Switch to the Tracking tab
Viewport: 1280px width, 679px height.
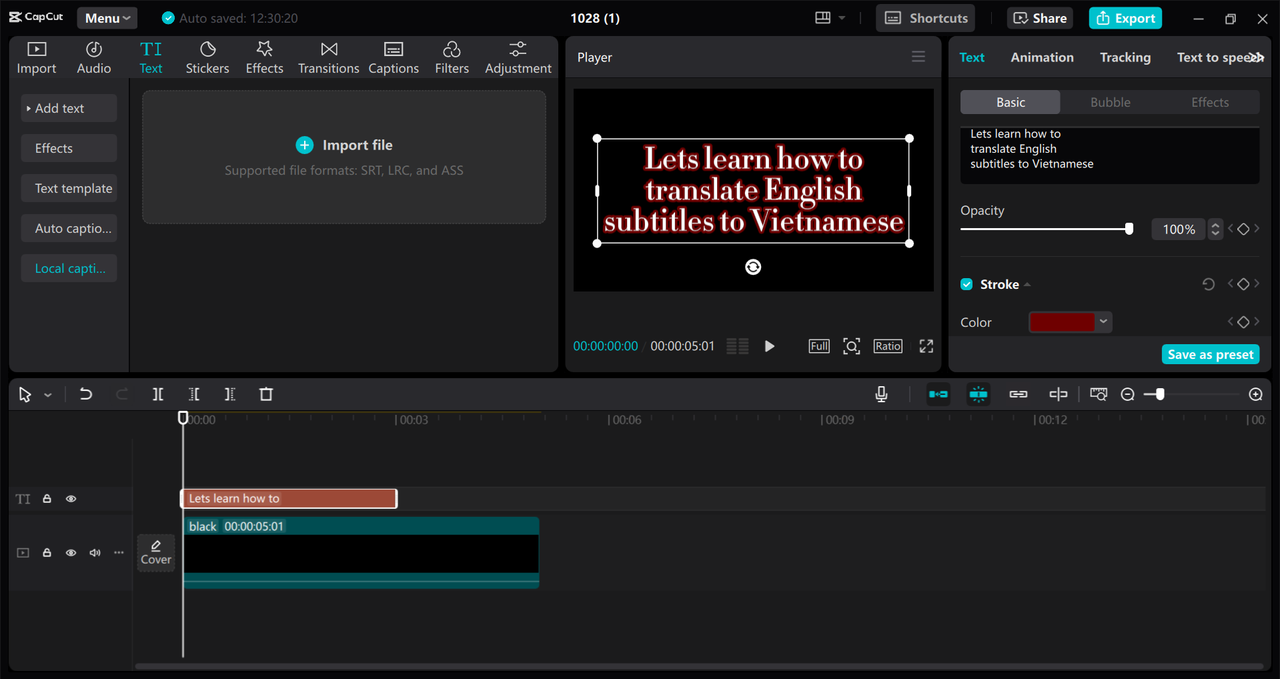coord(1125,57)
